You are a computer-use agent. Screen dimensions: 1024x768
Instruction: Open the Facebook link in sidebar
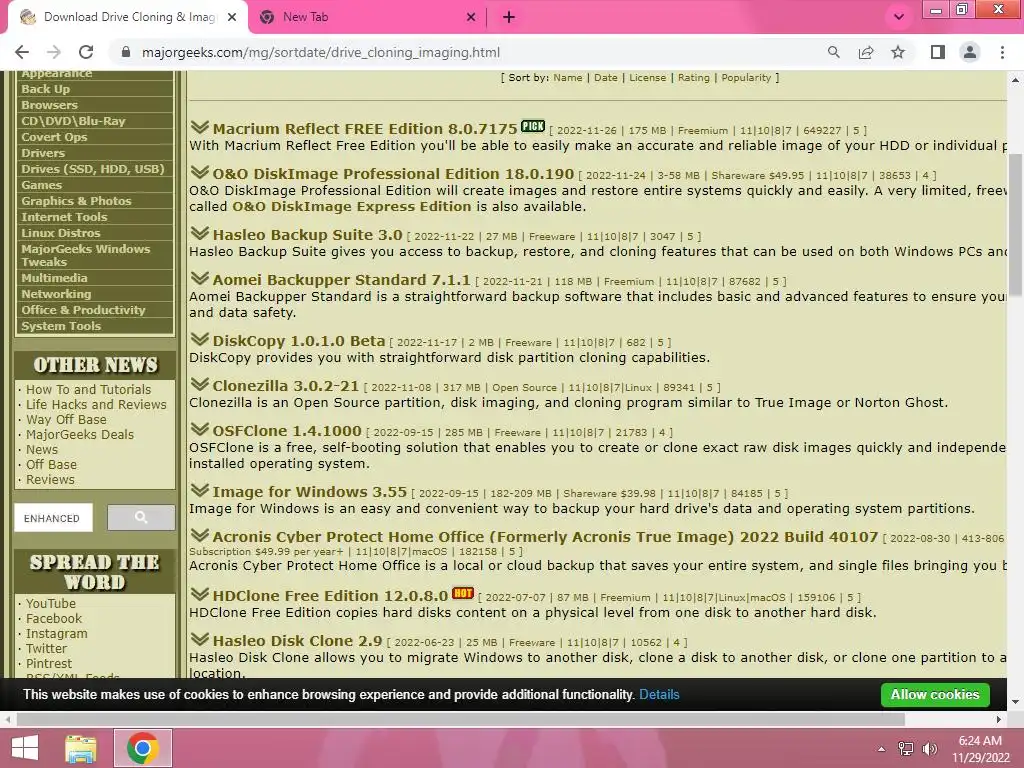pos(54,618)
